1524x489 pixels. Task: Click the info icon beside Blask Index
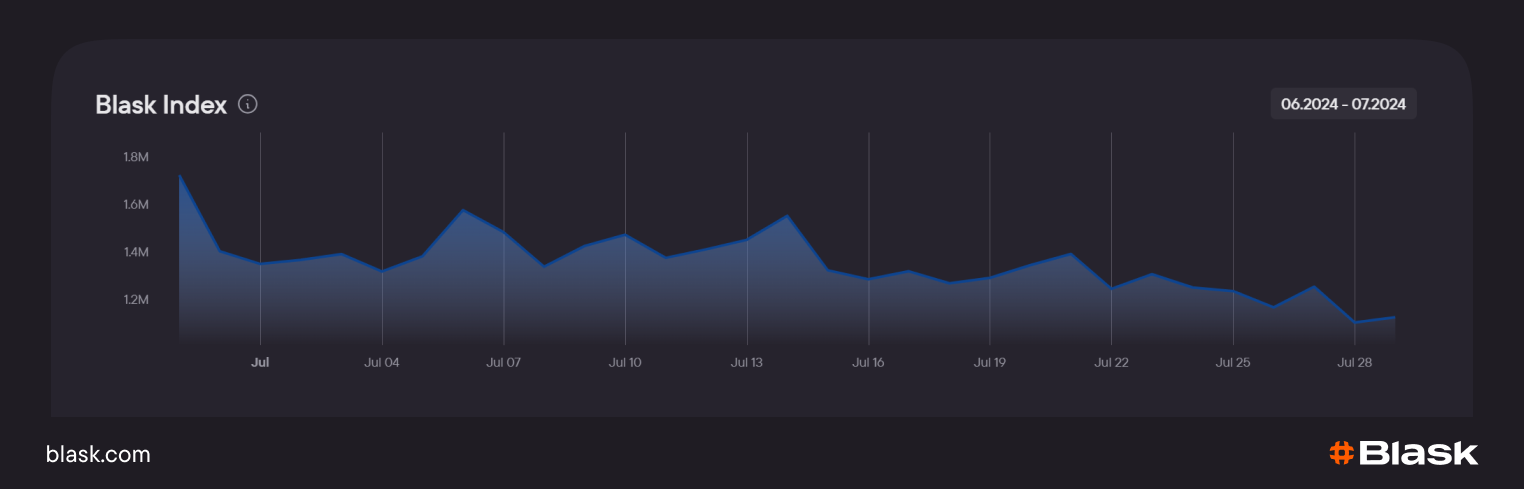coord(248,104)
